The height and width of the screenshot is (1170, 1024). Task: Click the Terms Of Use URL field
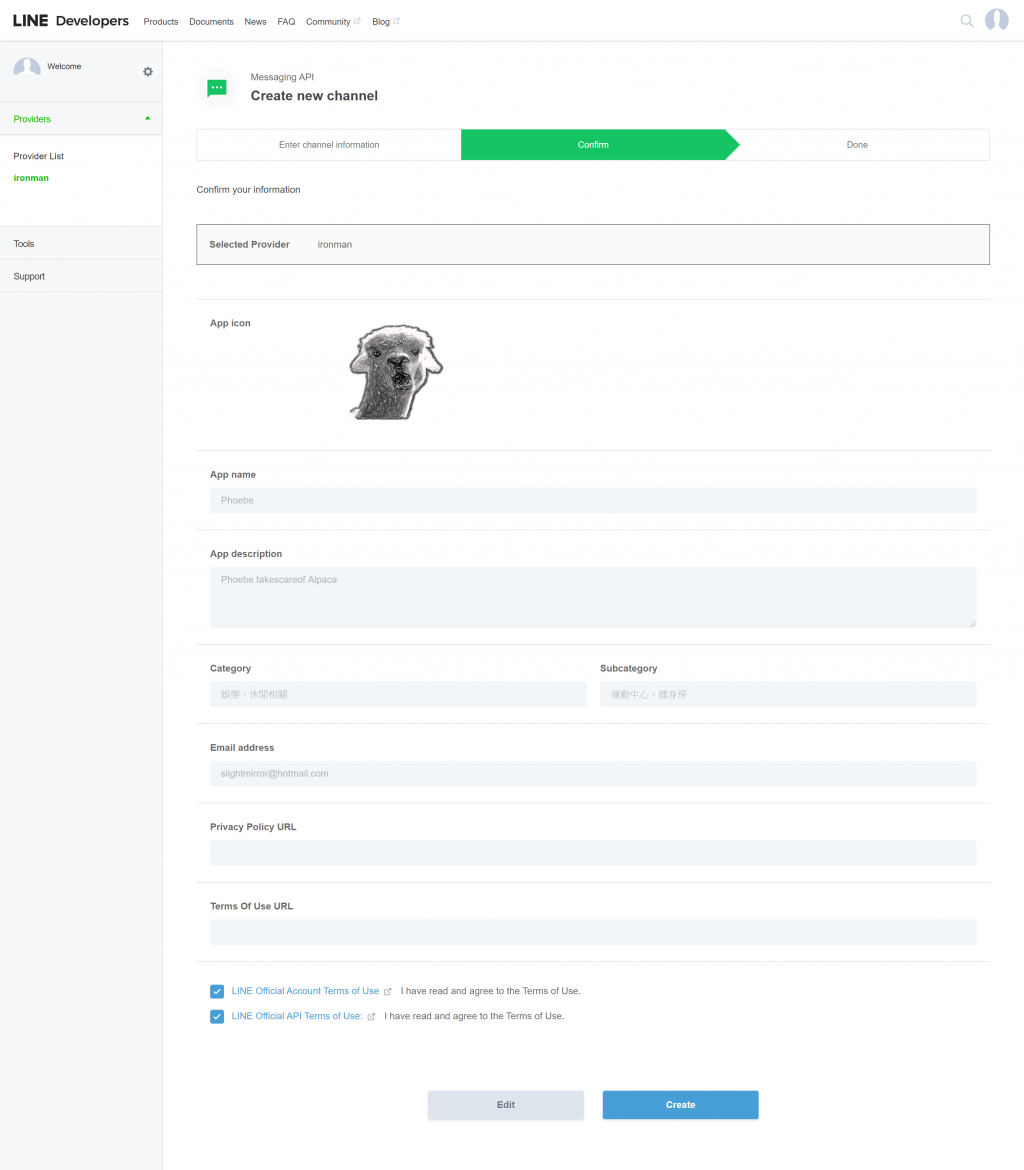(x=593, y=932)
